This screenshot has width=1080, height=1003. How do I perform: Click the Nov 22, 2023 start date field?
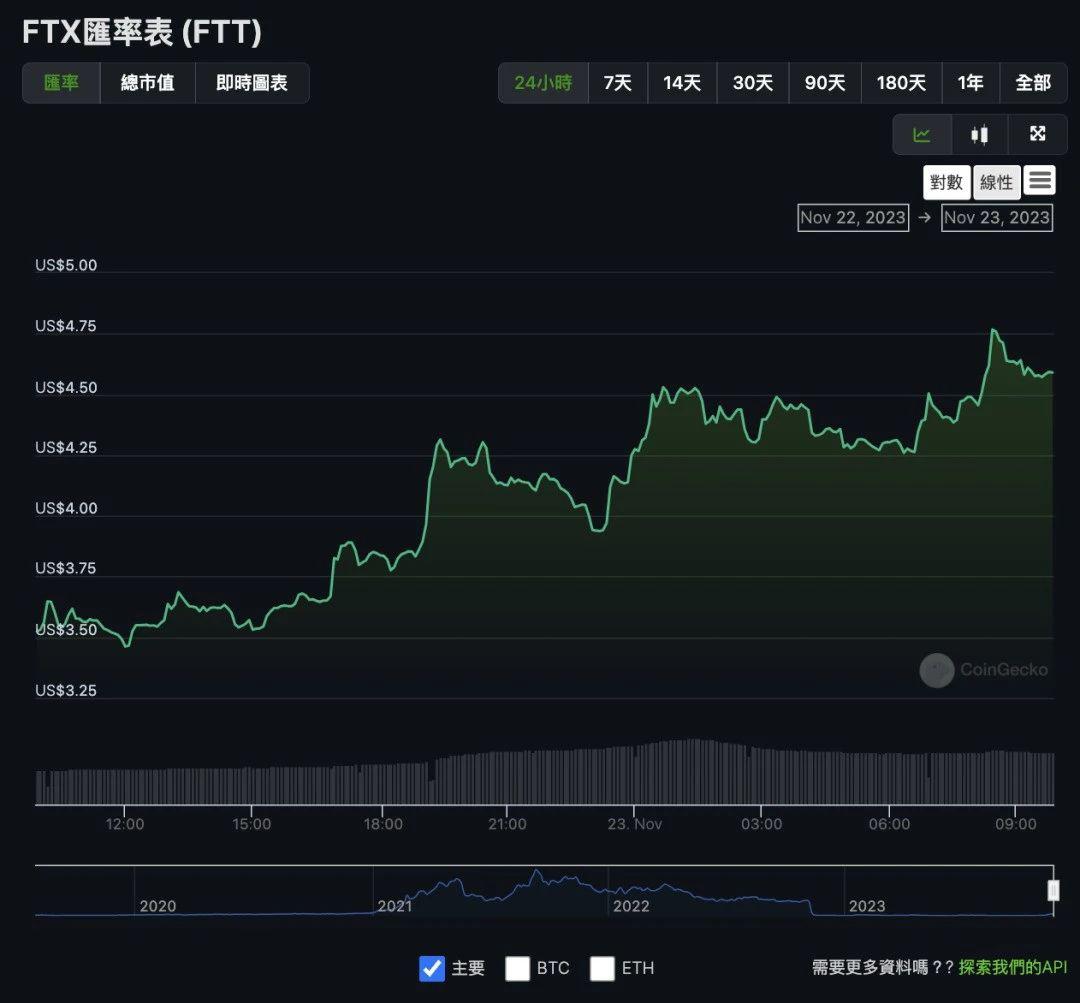(853, 217)
